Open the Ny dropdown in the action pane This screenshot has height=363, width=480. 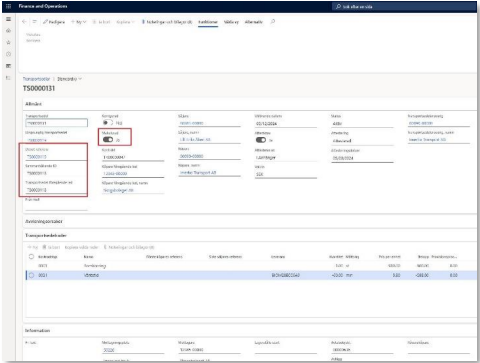[x=78, y=22]
